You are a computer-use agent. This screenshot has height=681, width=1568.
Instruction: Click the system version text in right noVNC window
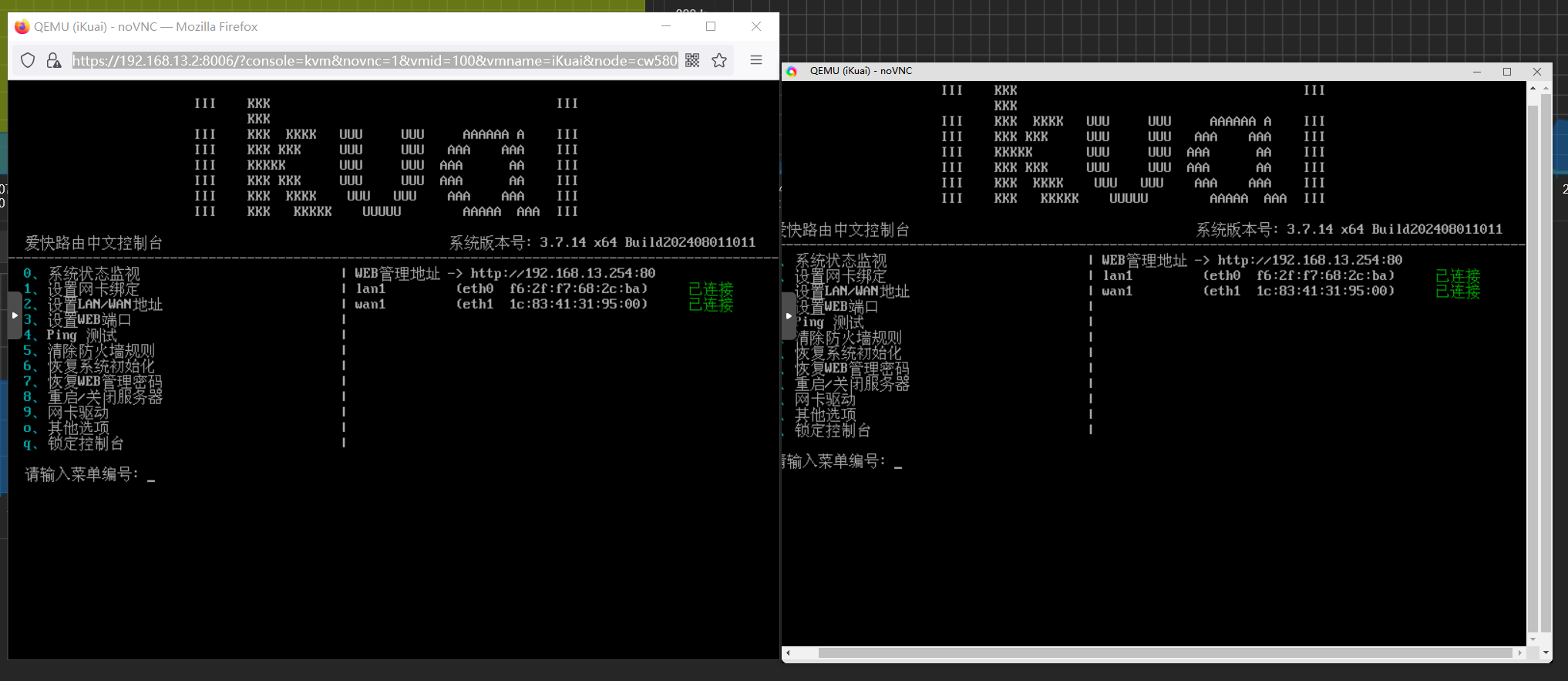pos(1349,230)
